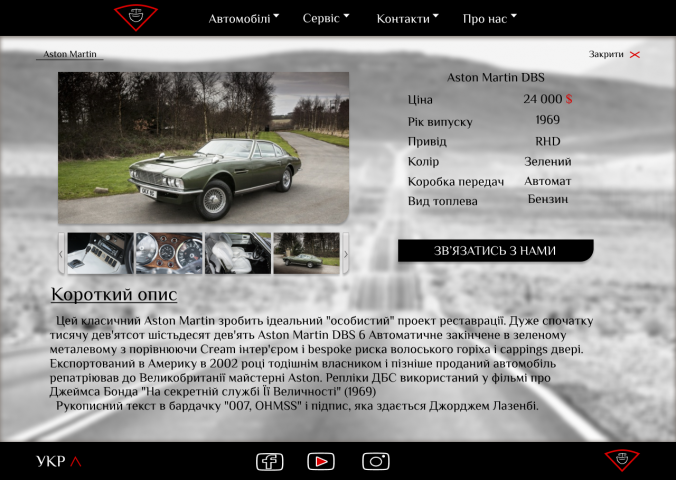Go to Aston Martin breadcrumb link

(x=70, y=54)
